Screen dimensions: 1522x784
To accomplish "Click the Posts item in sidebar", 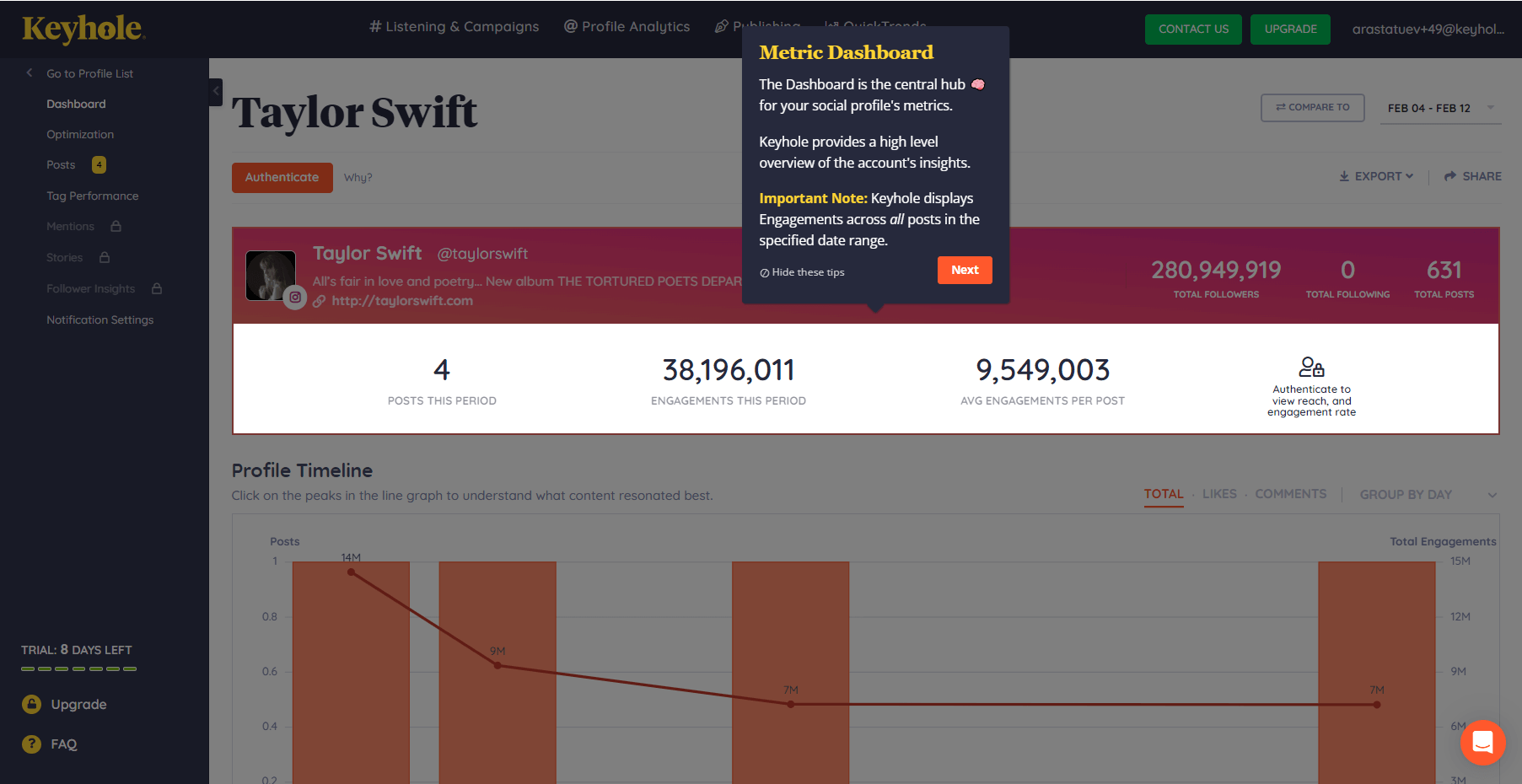I will [61, 164].
